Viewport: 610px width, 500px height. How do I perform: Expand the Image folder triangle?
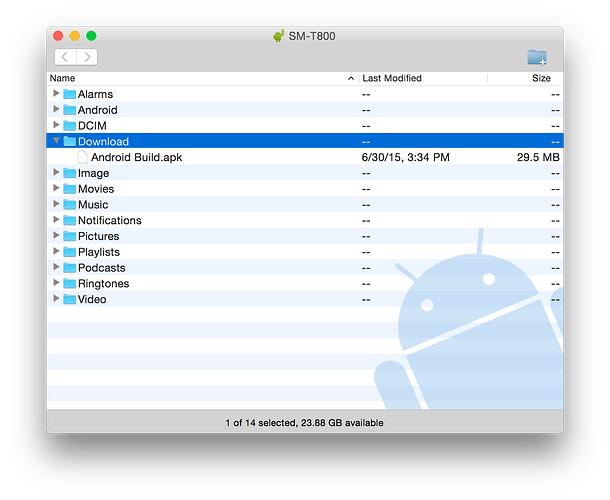tap(56, 172)
